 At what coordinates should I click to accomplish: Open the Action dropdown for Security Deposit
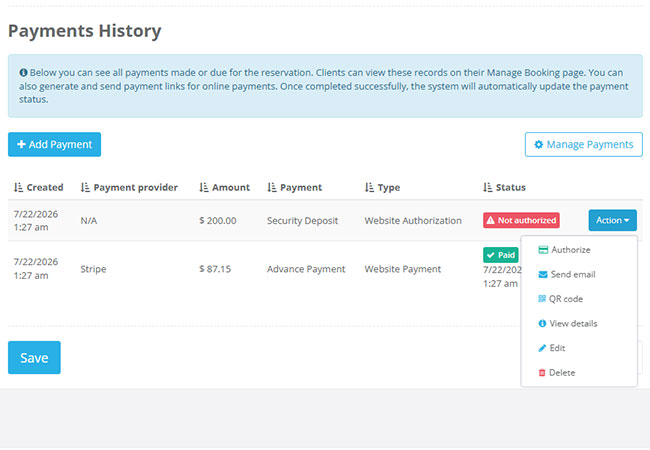click(612, 220)
